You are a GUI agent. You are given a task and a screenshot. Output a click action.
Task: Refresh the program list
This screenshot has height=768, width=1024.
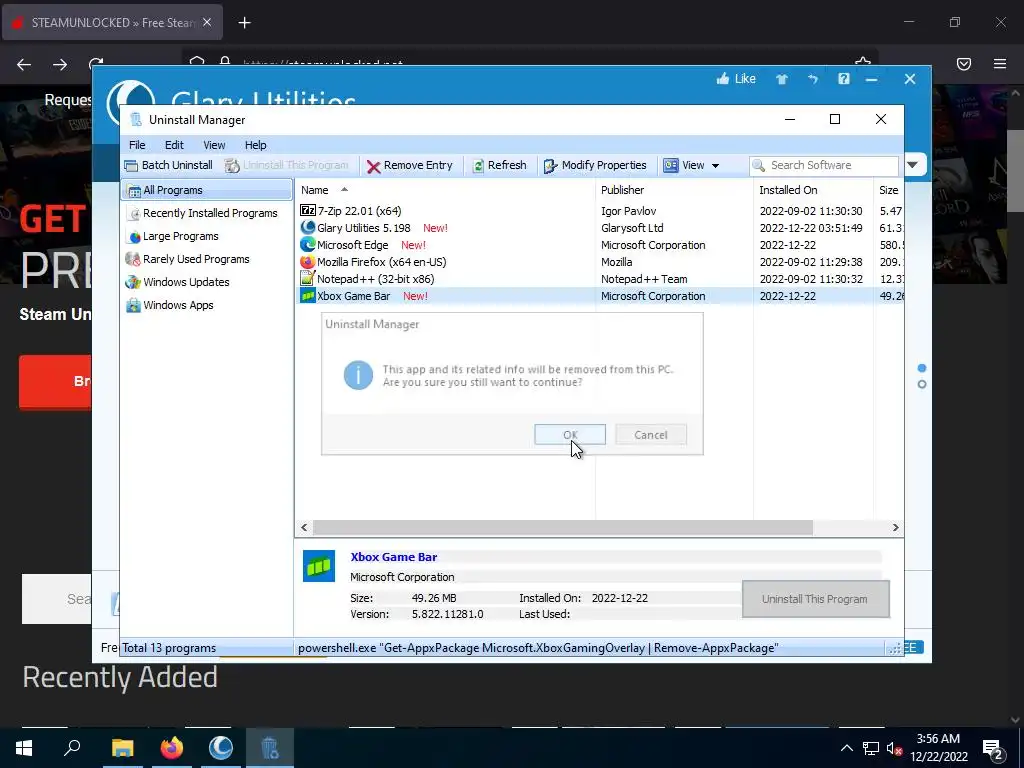pos(500,165)
